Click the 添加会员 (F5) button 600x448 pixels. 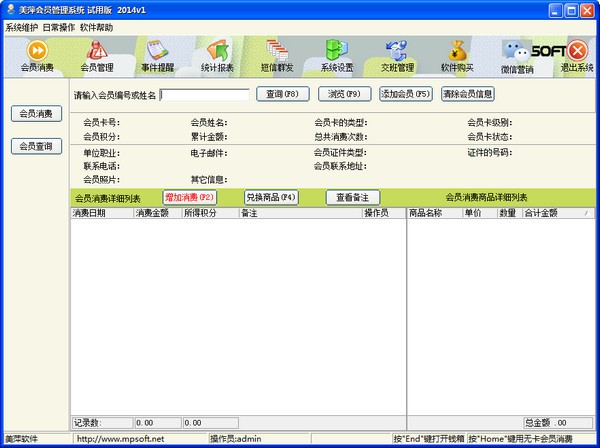point(406,94)
